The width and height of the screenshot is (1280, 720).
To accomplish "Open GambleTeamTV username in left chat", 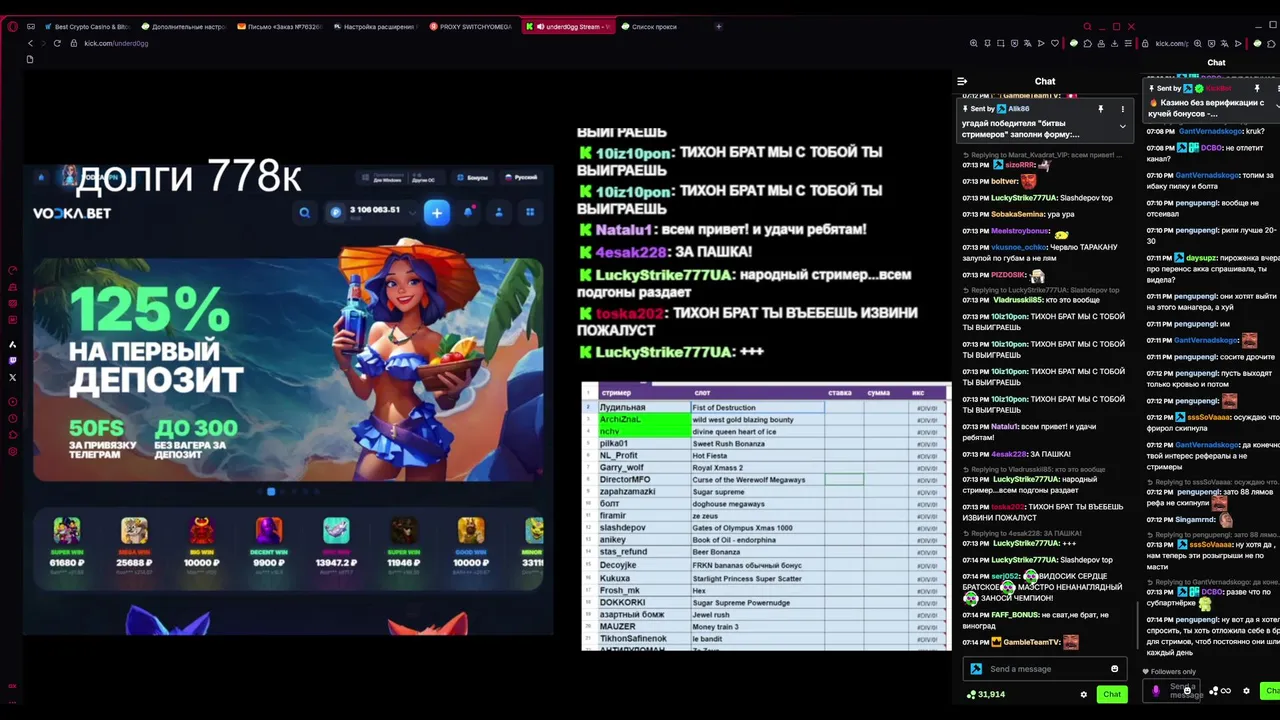I will click(1031, 642).
